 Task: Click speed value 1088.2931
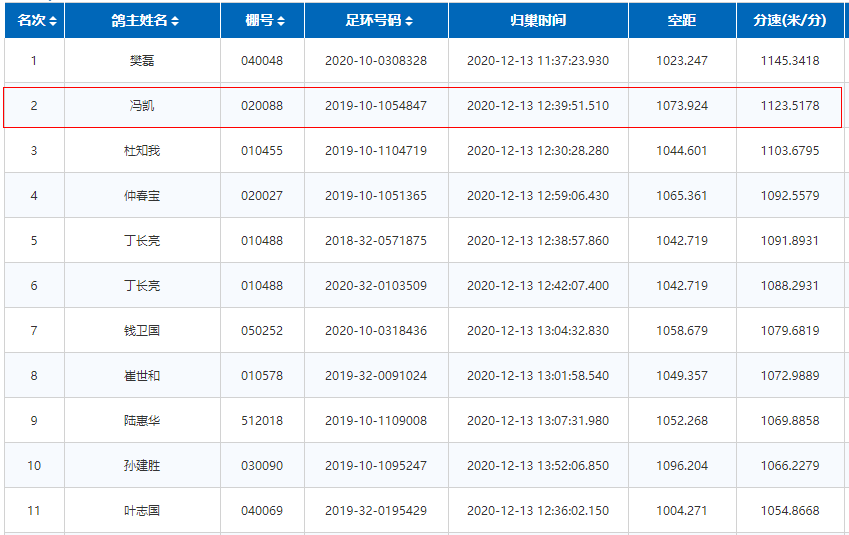tap(790, 285)
